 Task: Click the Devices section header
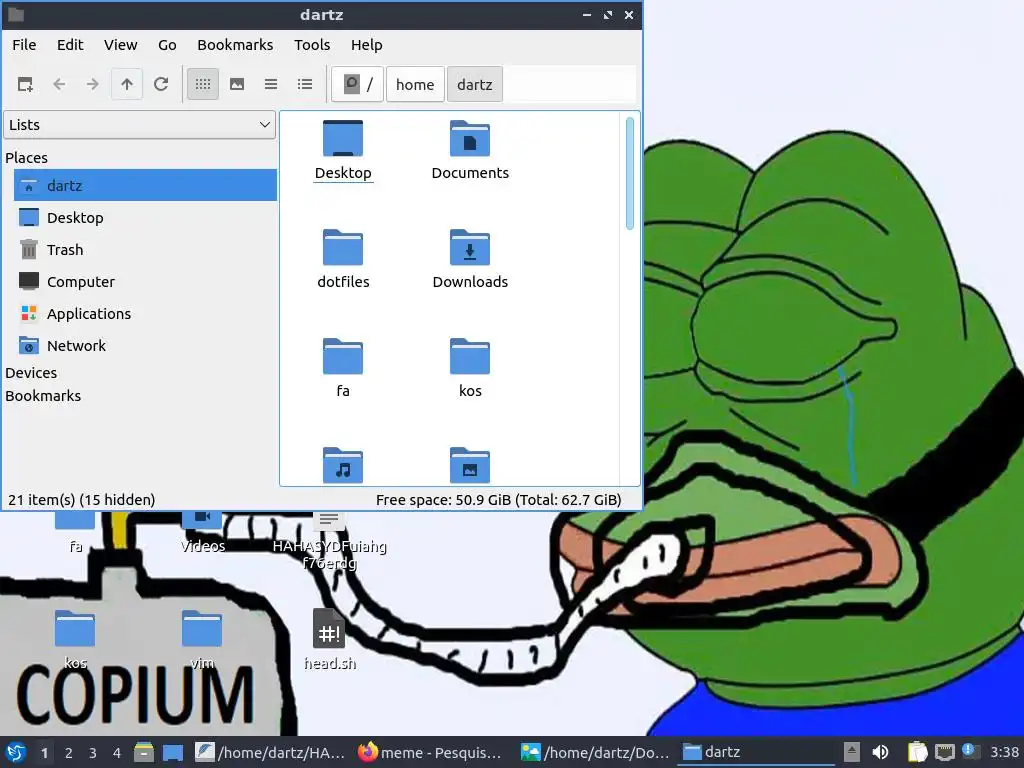point(31,373)
